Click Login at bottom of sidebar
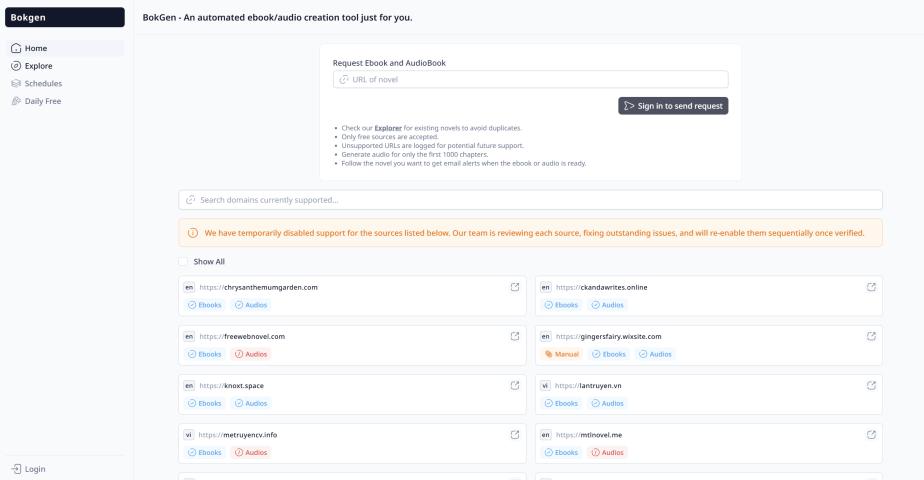 pos(34,468)
